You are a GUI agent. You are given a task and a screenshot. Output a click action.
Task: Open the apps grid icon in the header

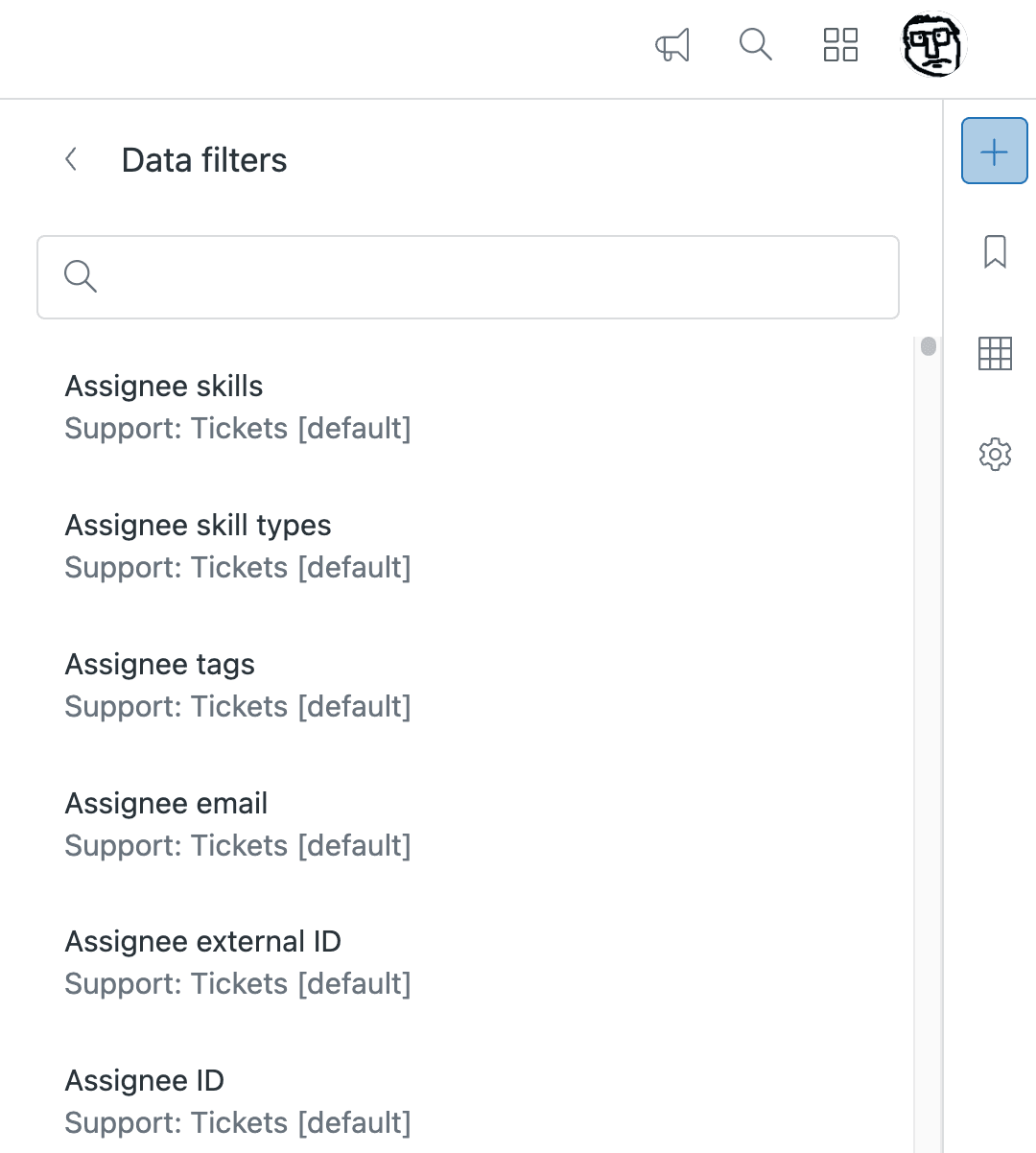click(839, 45)
